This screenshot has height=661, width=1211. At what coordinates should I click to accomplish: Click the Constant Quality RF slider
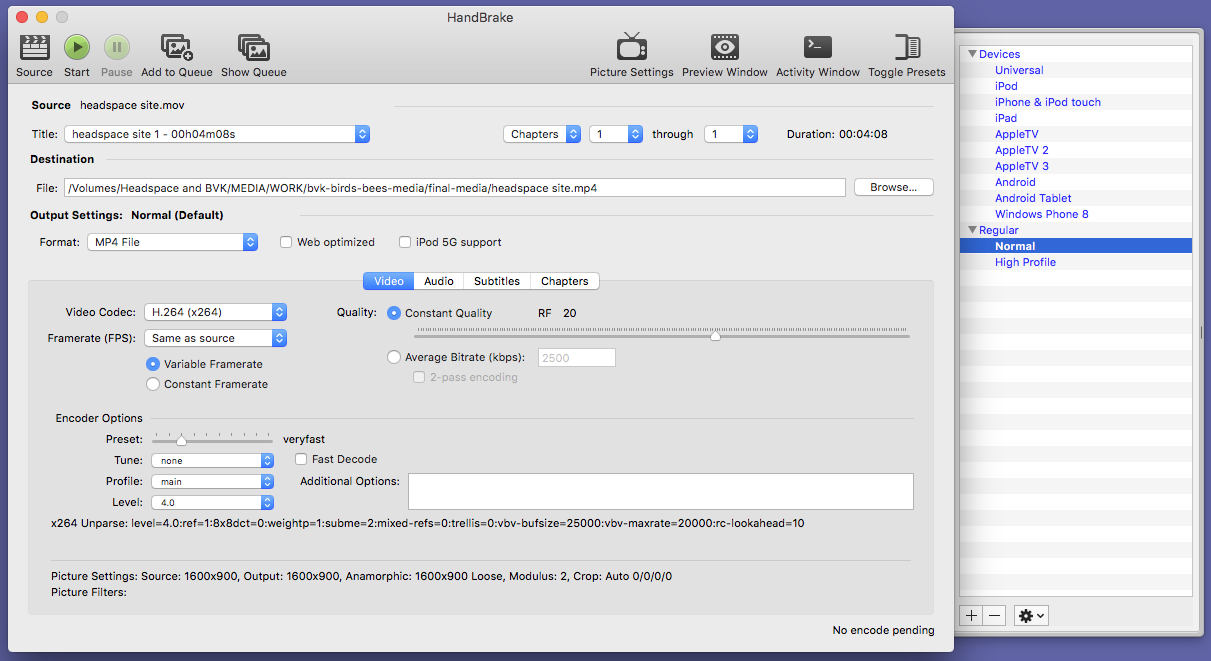(x=662, y=335)
